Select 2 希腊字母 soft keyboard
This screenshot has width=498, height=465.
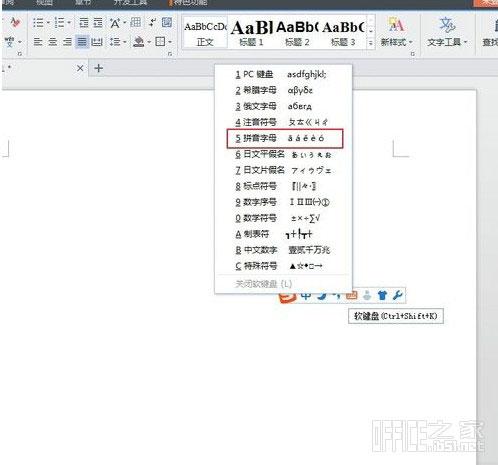[283, 90]
